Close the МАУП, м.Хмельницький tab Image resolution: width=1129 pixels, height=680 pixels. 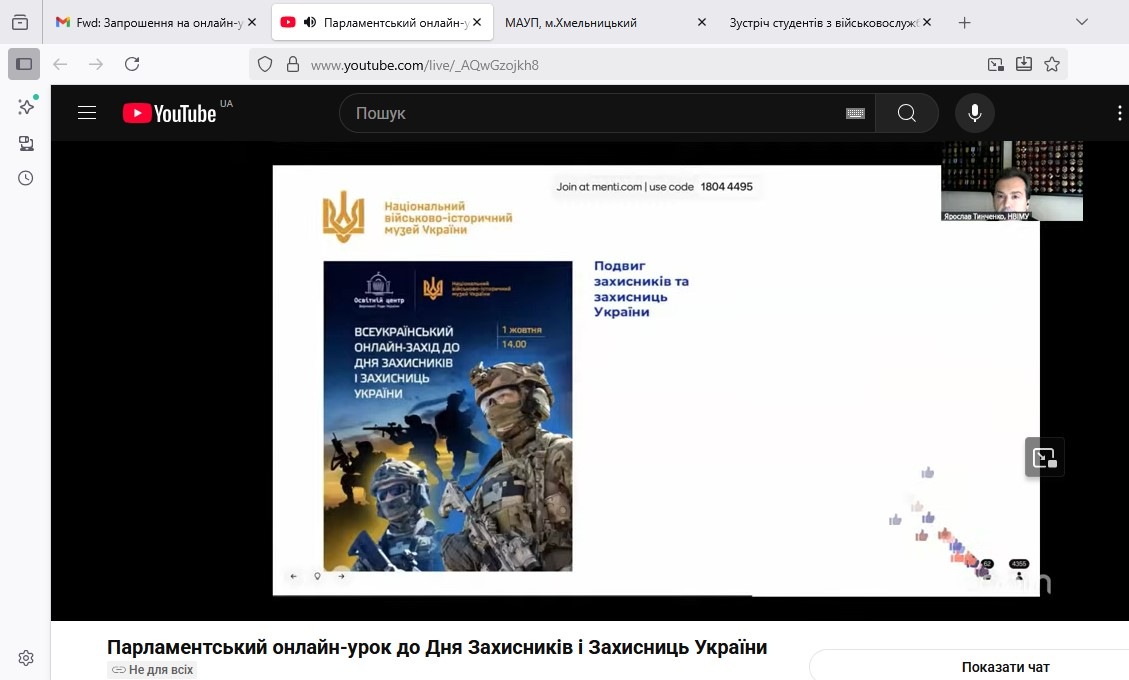(x=702, y=22)
